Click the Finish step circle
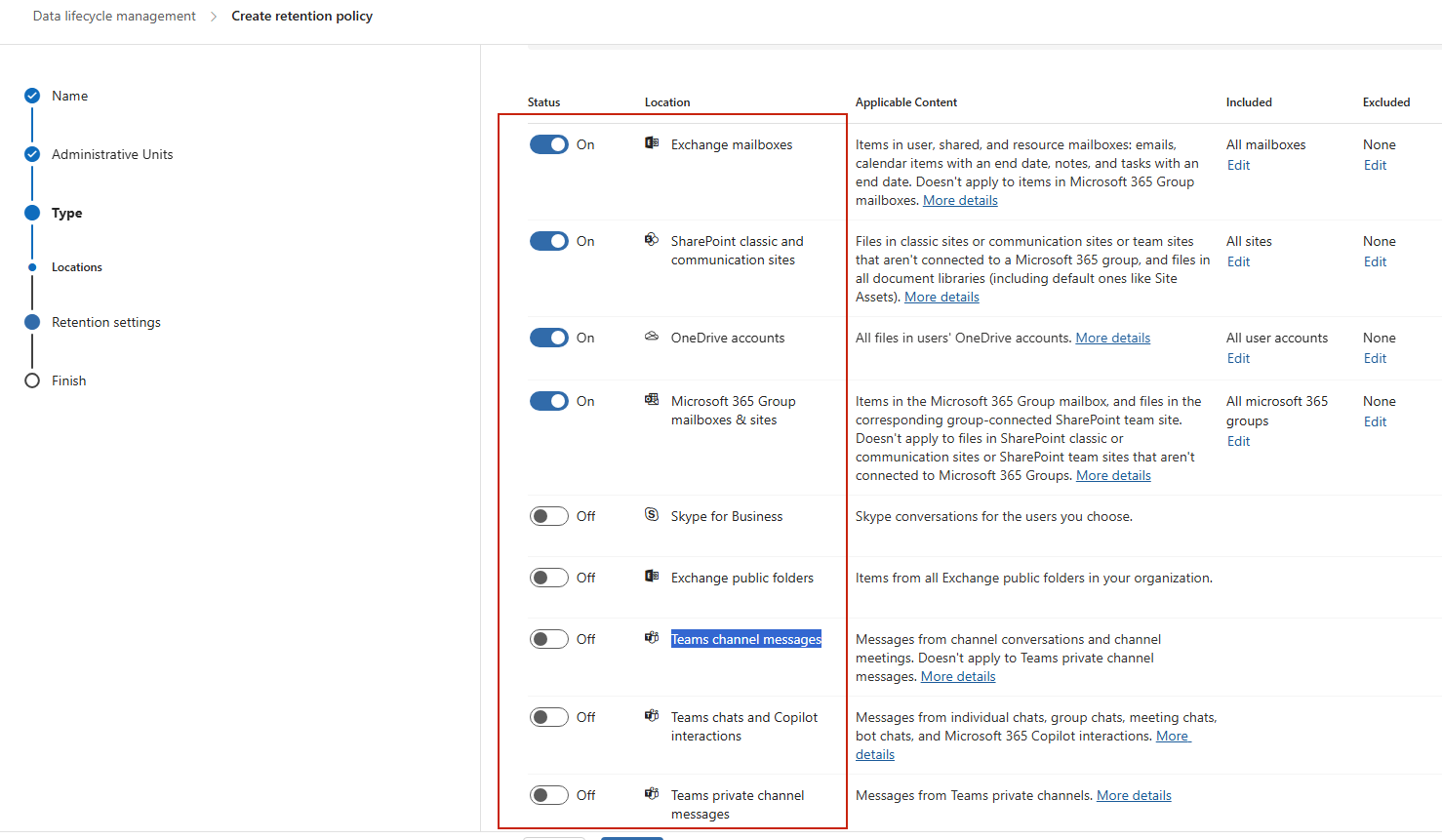 32,380
